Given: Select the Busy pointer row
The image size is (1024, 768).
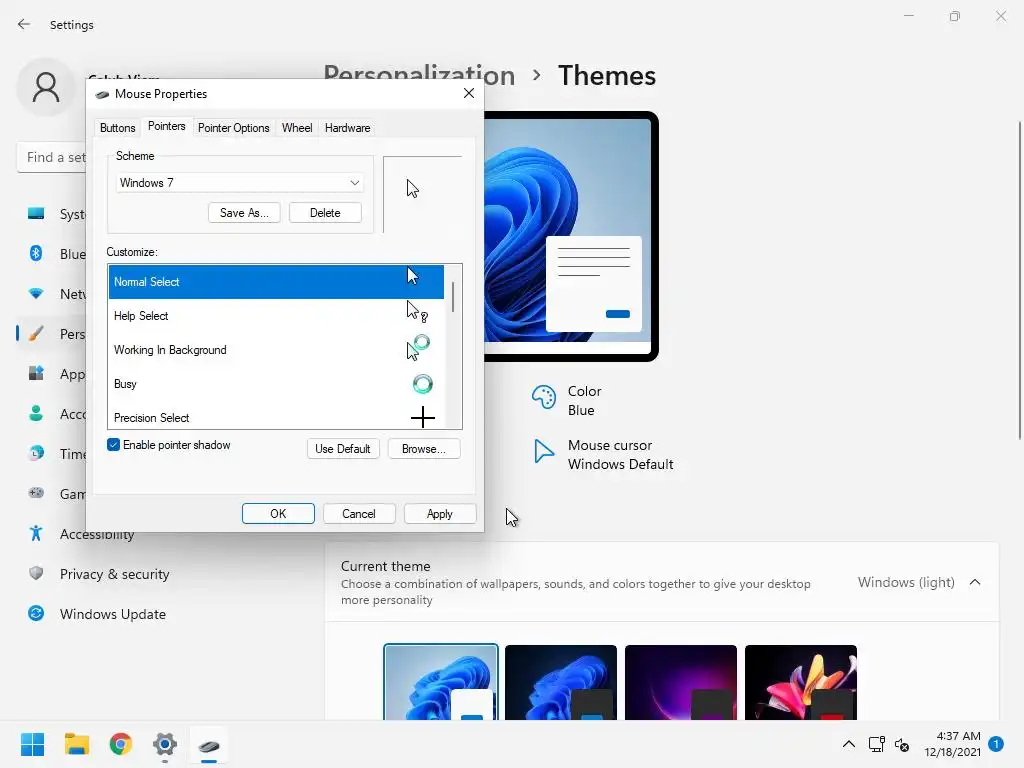Looking at the screenshot, I should [276, 384].
